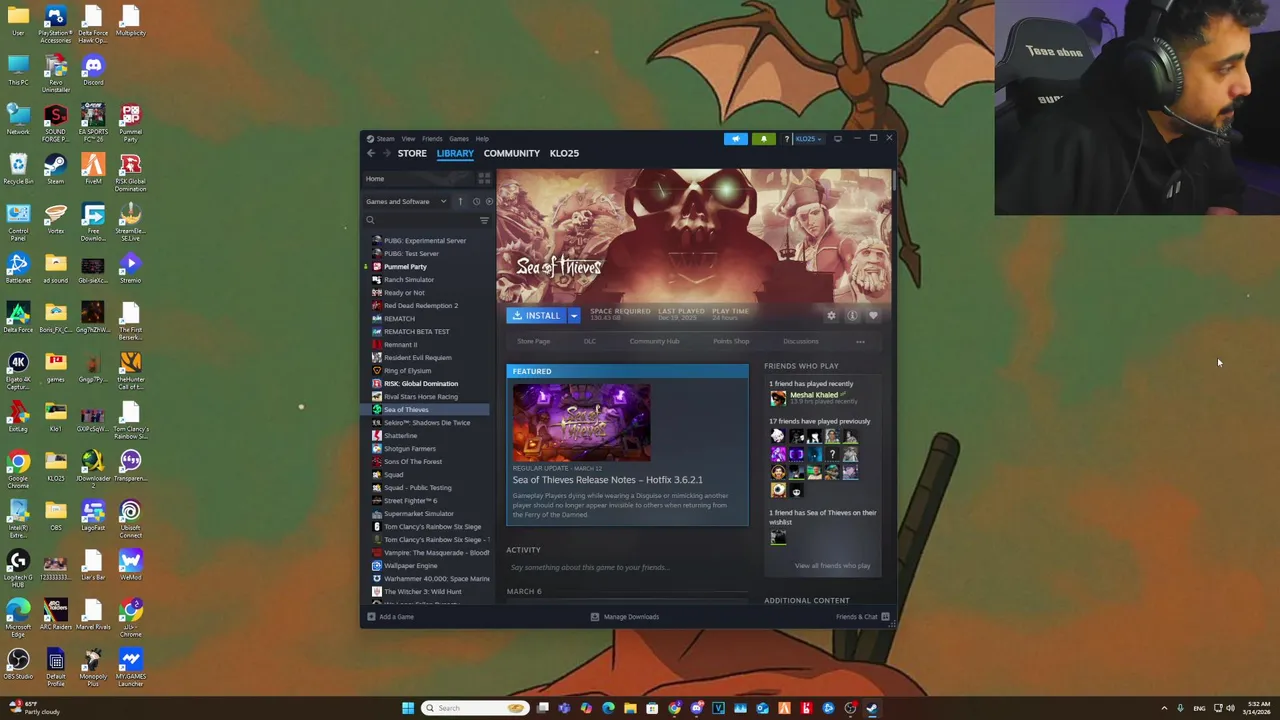Switch library to grid view icon
This screenshot has width=1280, height=720.
point(484,178)
